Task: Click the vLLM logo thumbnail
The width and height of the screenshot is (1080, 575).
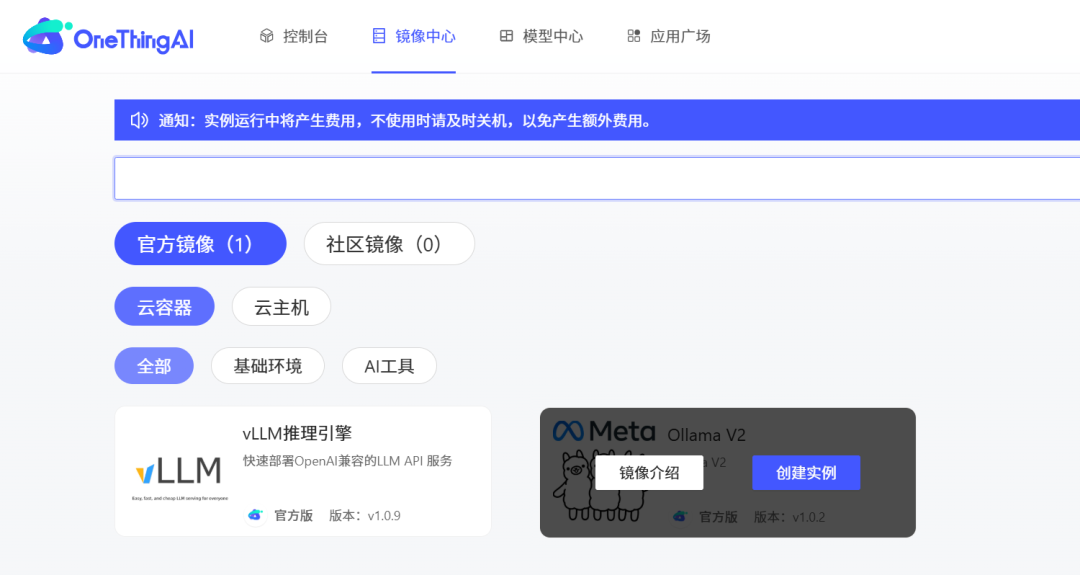Action: 180,473
